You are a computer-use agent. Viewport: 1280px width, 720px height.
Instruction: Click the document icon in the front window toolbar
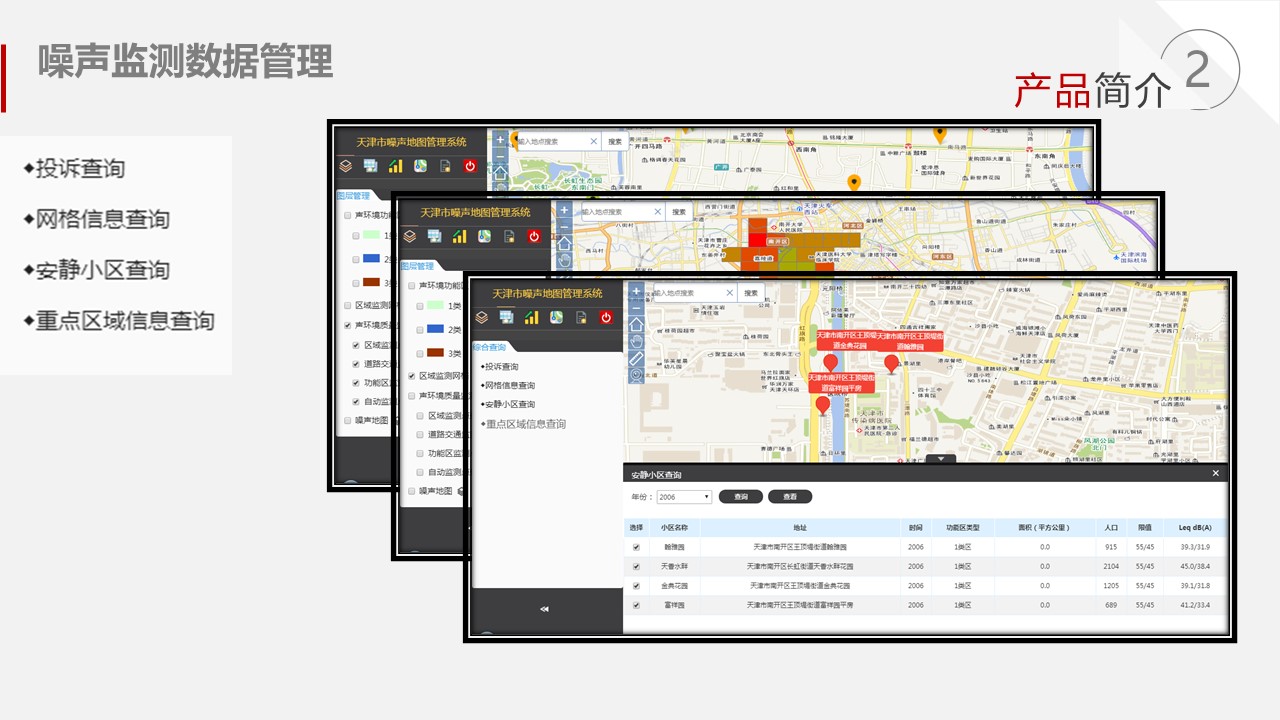[x=581, y=318]
